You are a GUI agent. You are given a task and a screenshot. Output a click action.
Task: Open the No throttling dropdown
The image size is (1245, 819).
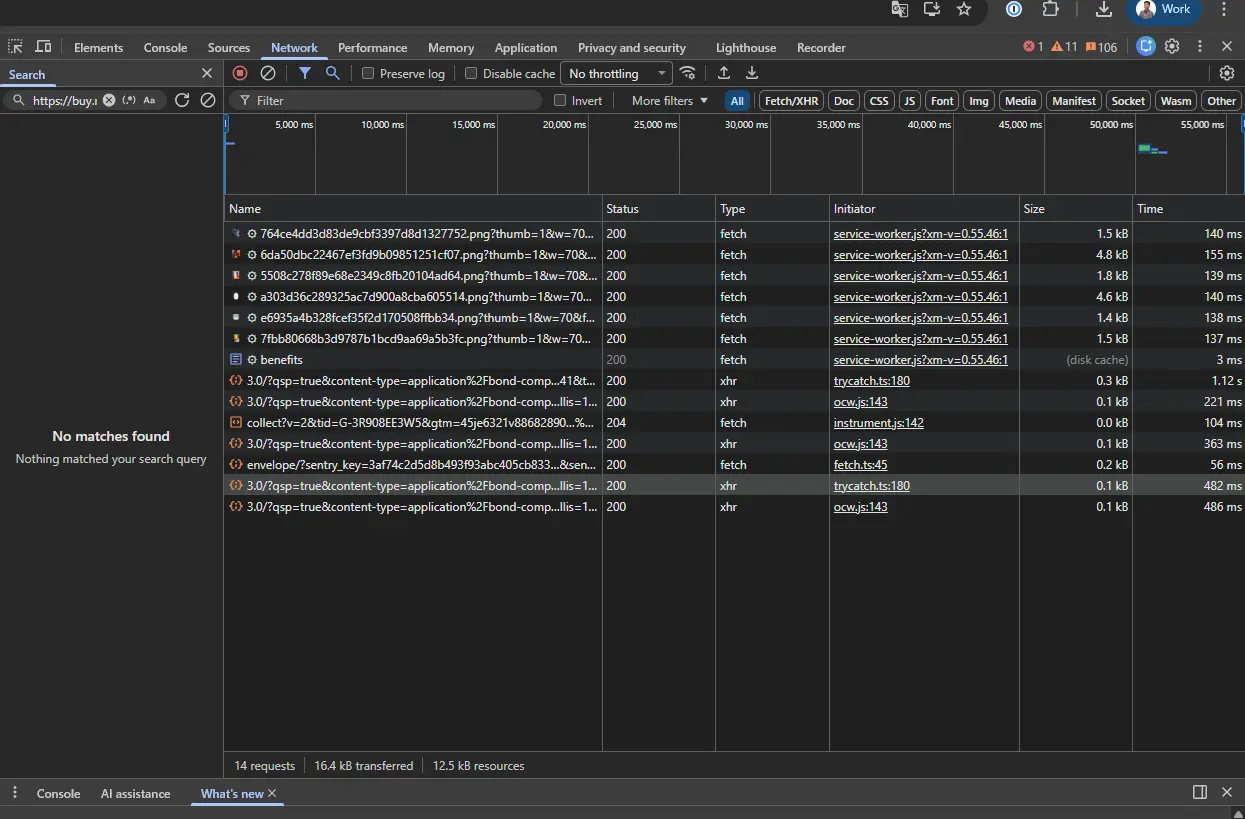[616, 73]
